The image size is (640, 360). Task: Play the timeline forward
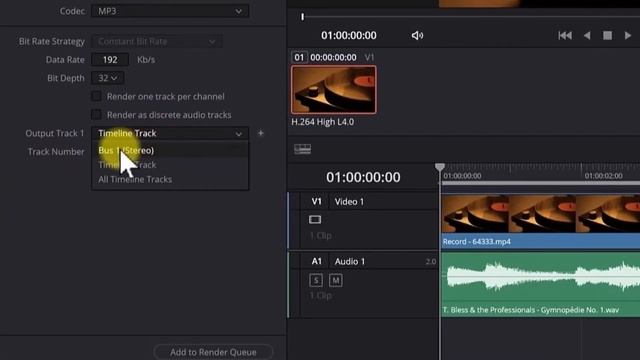[x=628, y=36]
